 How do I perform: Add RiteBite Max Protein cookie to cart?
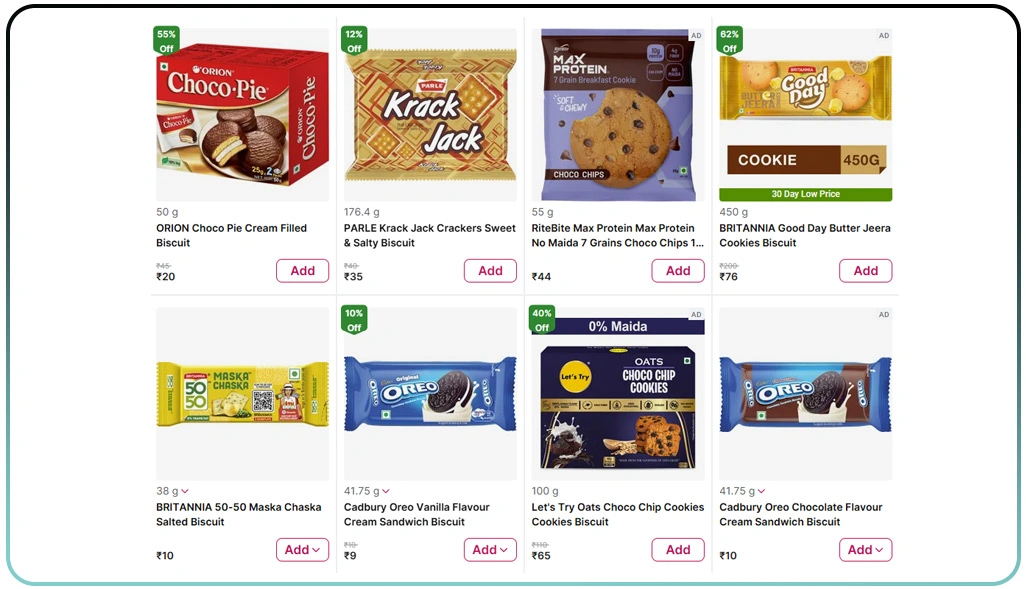click(678, 271)
